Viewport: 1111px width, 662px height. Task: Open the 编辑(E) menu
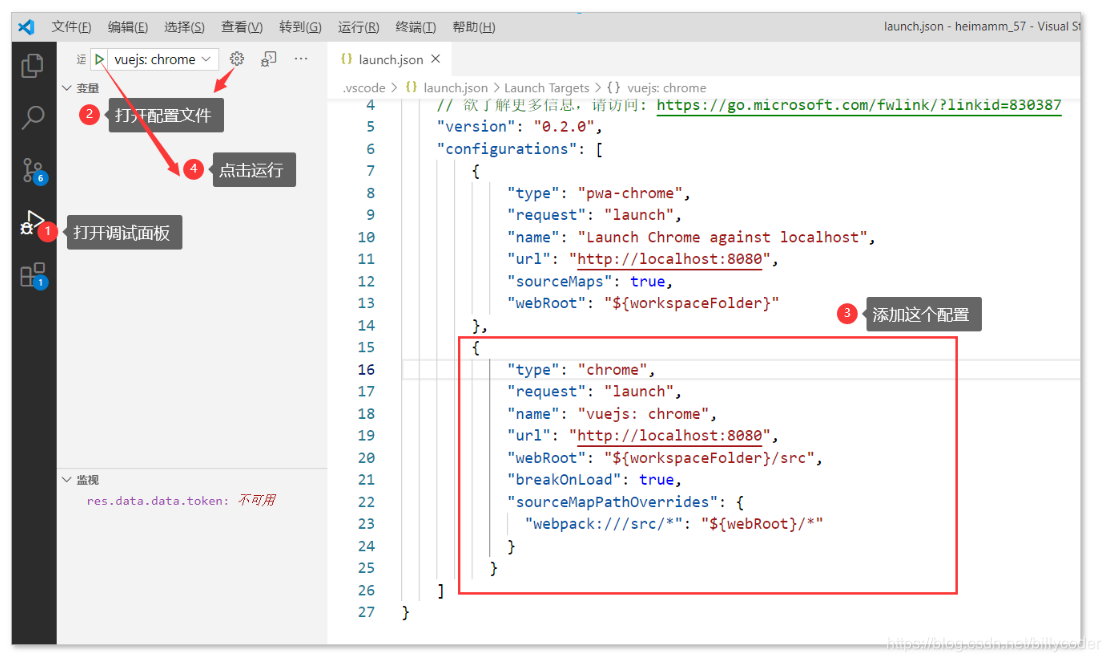pyautogui.click(x=128, y=27)
